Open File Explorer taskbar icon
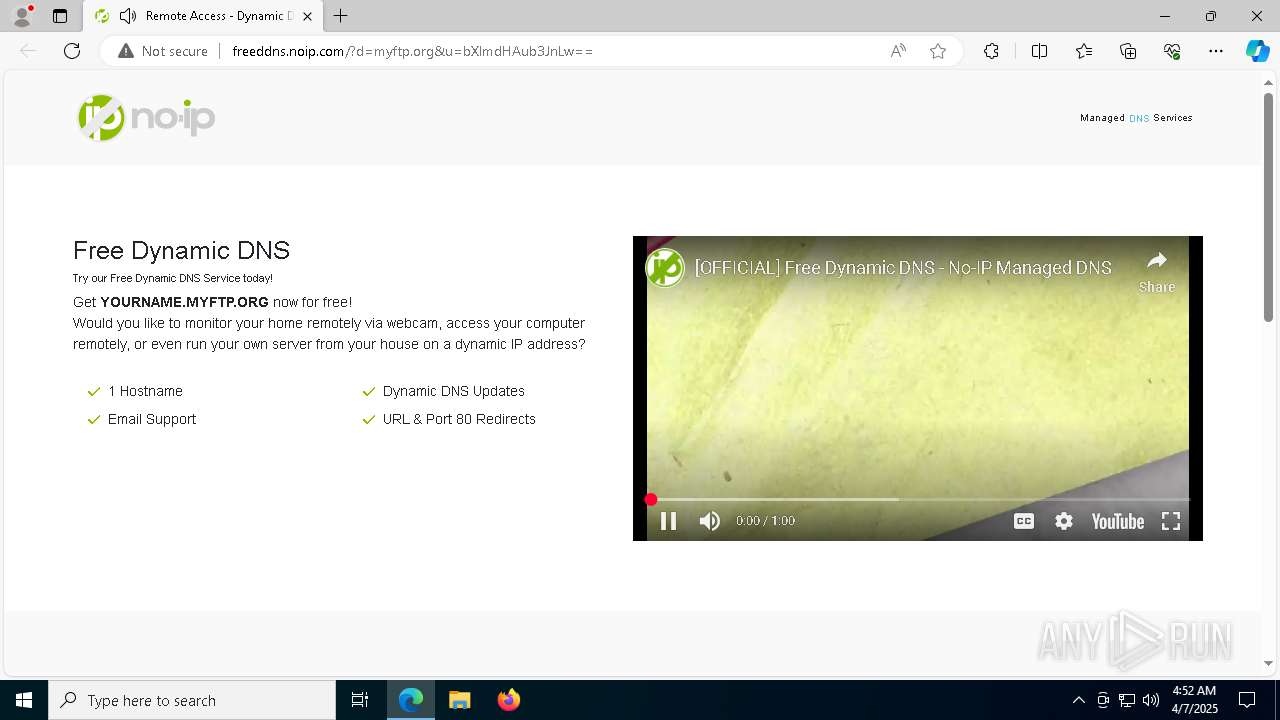Viewport: 1280px width, 720px height. click(x=459, y=700)
